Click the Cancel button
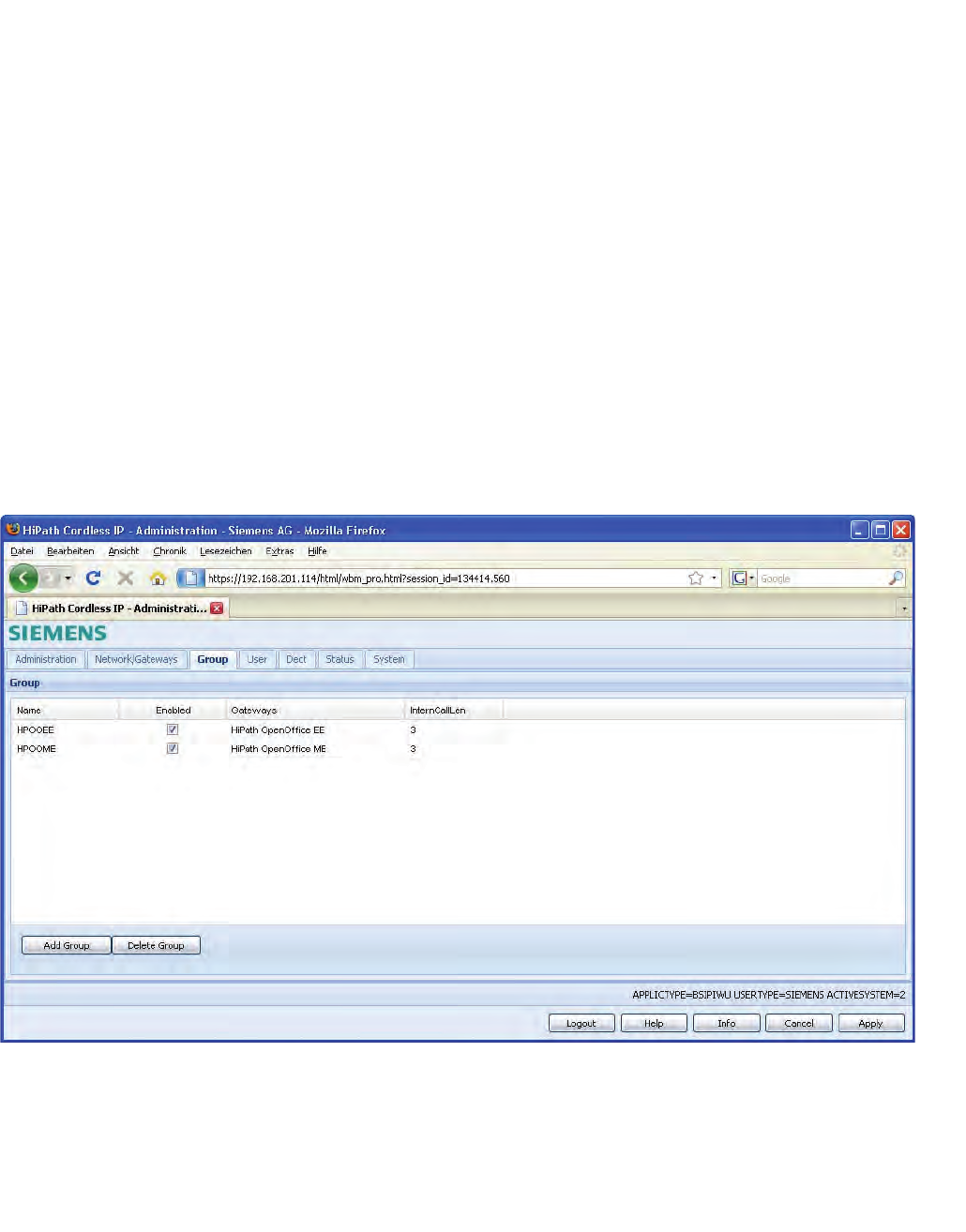 [x=799, y=1023]
